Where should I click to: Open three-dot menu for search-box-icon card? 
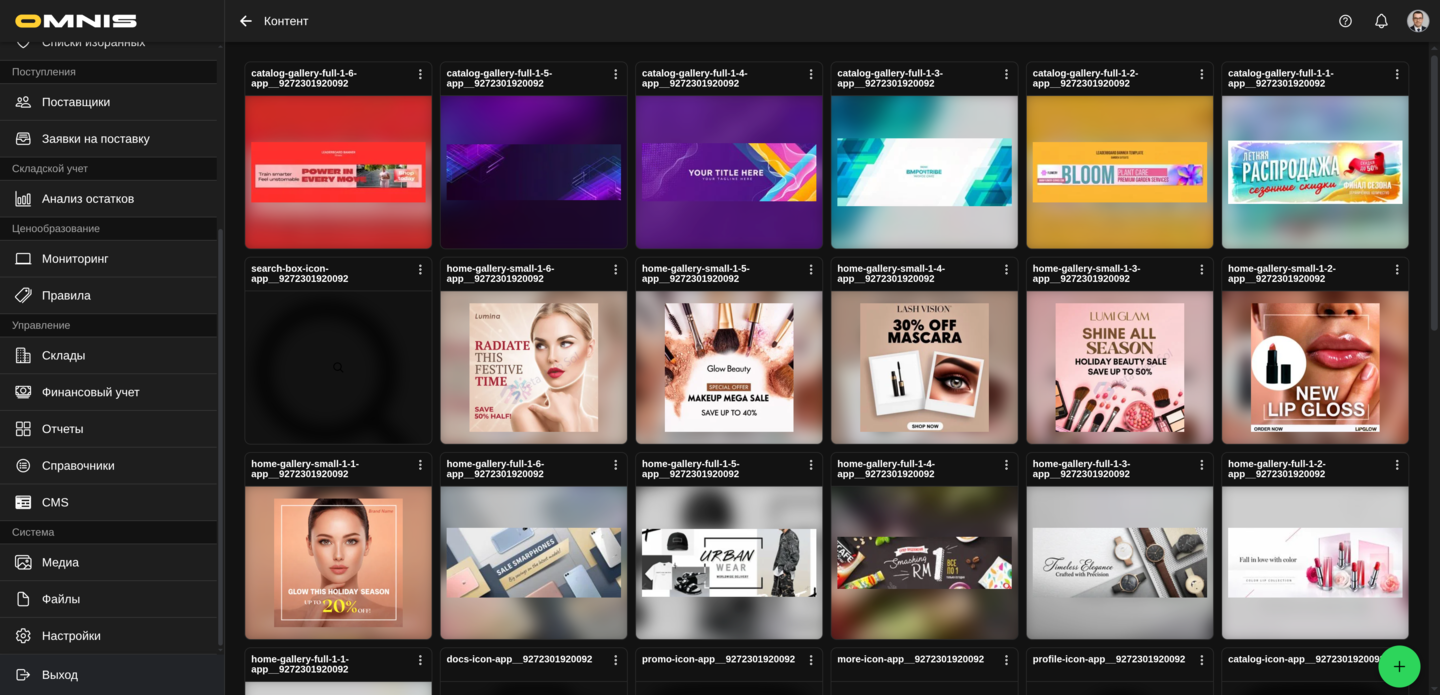[420, 269]
